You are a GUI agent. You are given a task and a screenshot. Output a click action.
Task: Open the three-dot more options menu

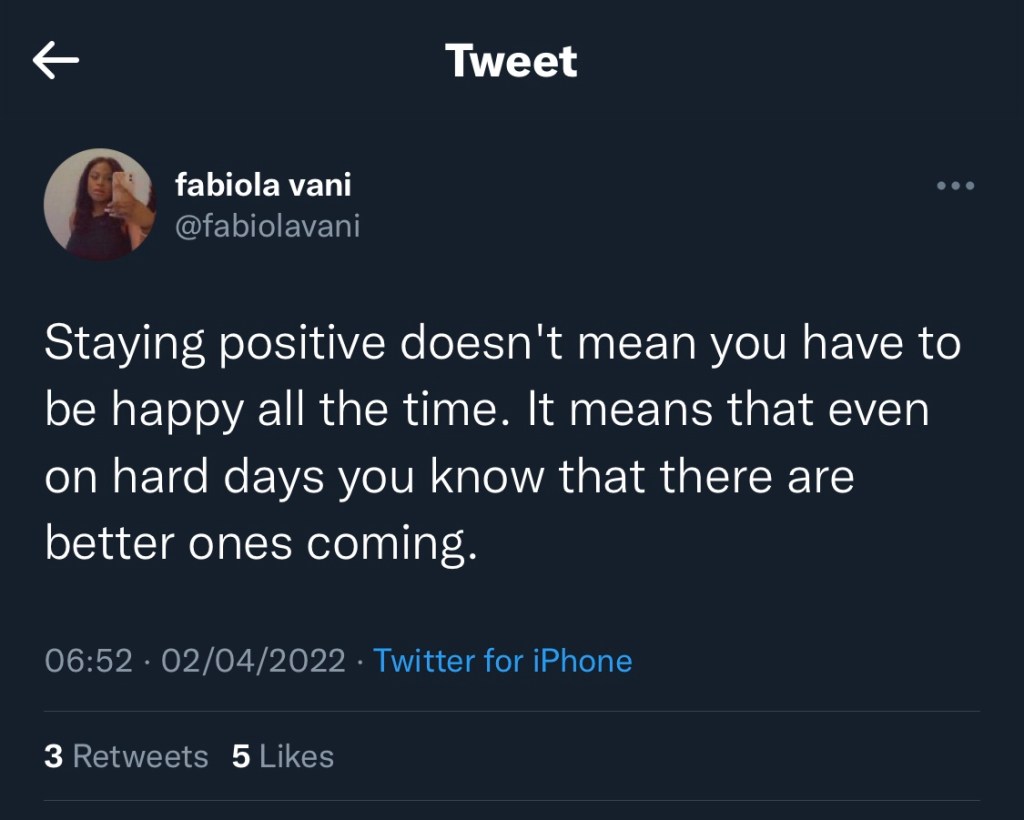pos(955,186)
